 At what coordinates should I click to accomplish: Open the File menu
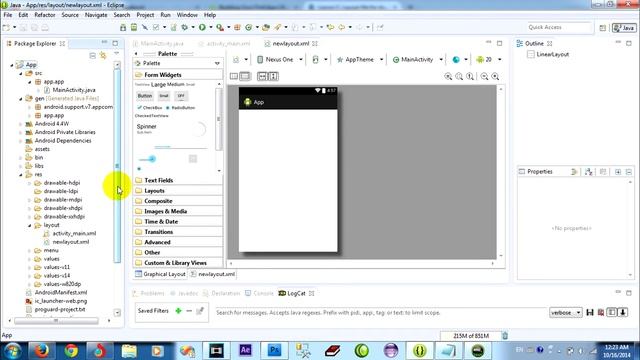coord(8,15)
